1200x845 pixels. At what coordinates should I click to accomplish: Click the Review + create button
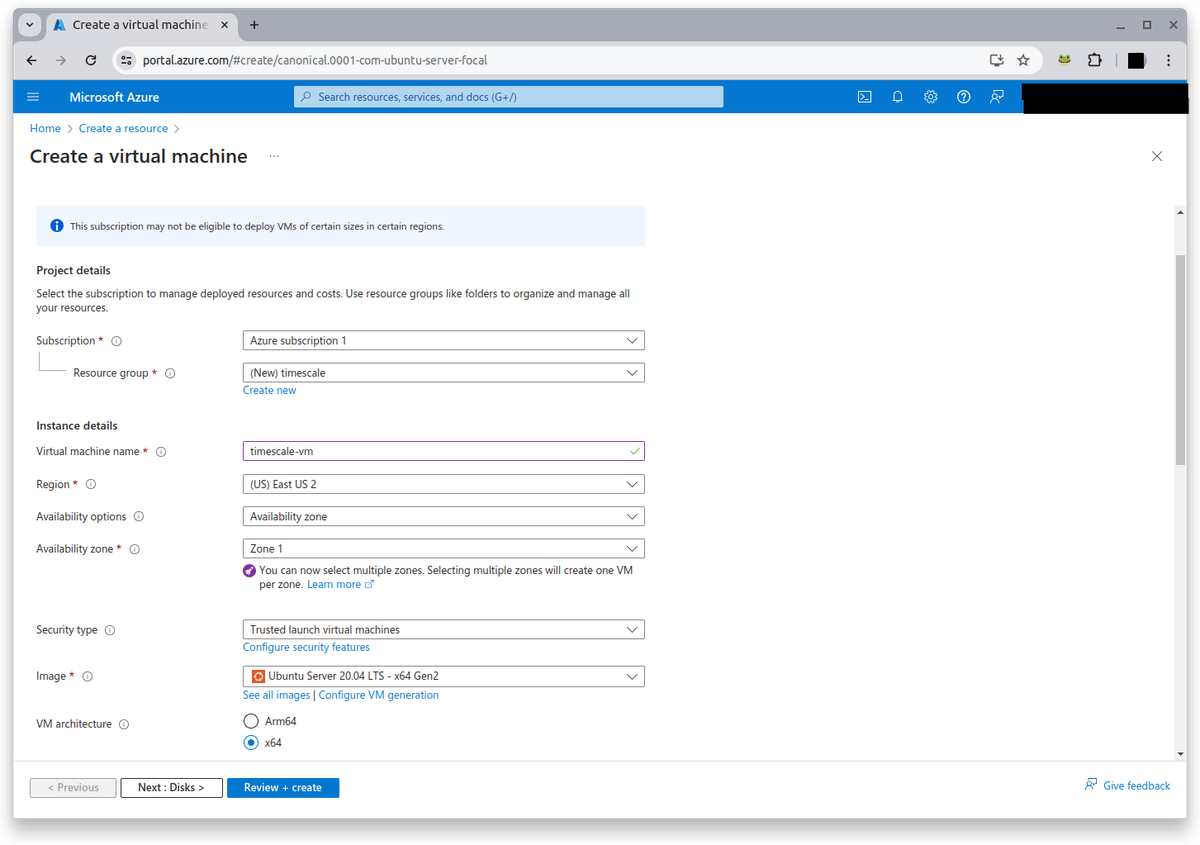(283, 787)
